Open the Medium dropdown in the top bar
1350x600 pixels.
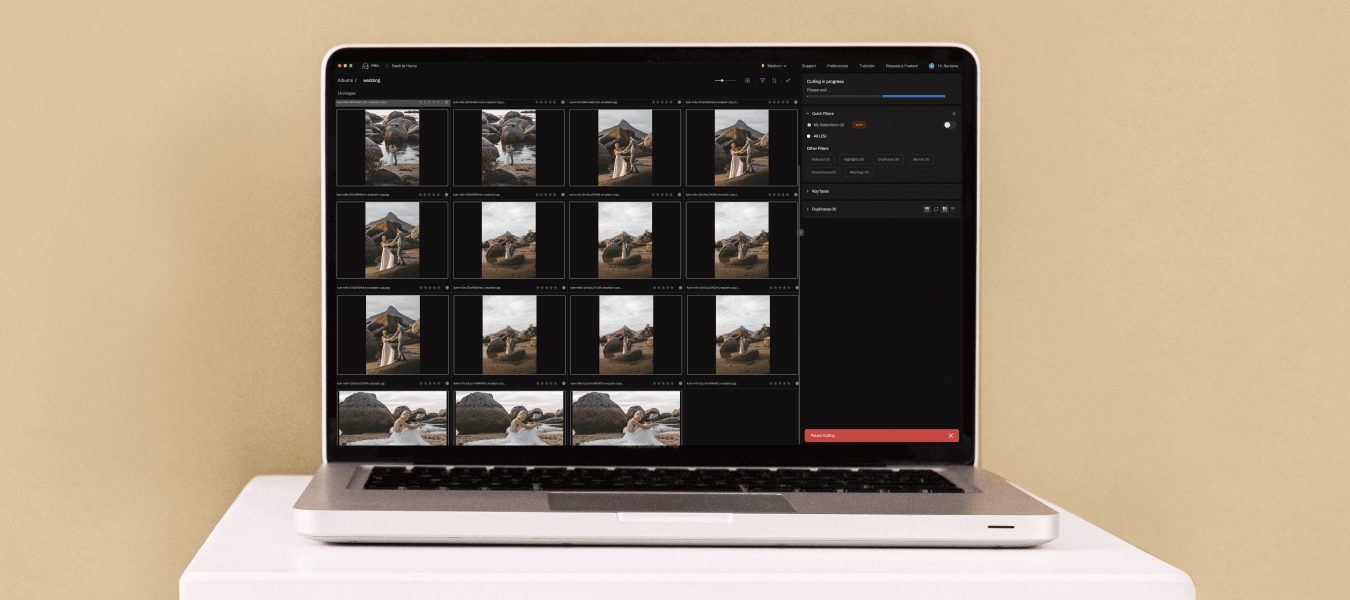pyautogui.click(x=774, y=66)
